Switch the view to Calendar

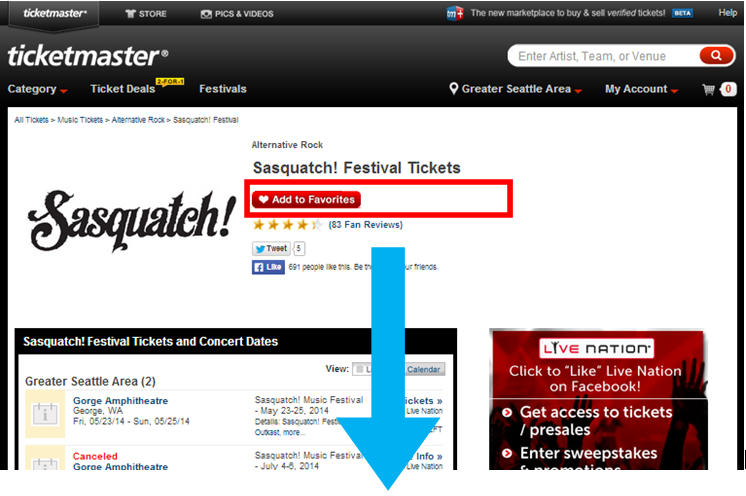423,369
